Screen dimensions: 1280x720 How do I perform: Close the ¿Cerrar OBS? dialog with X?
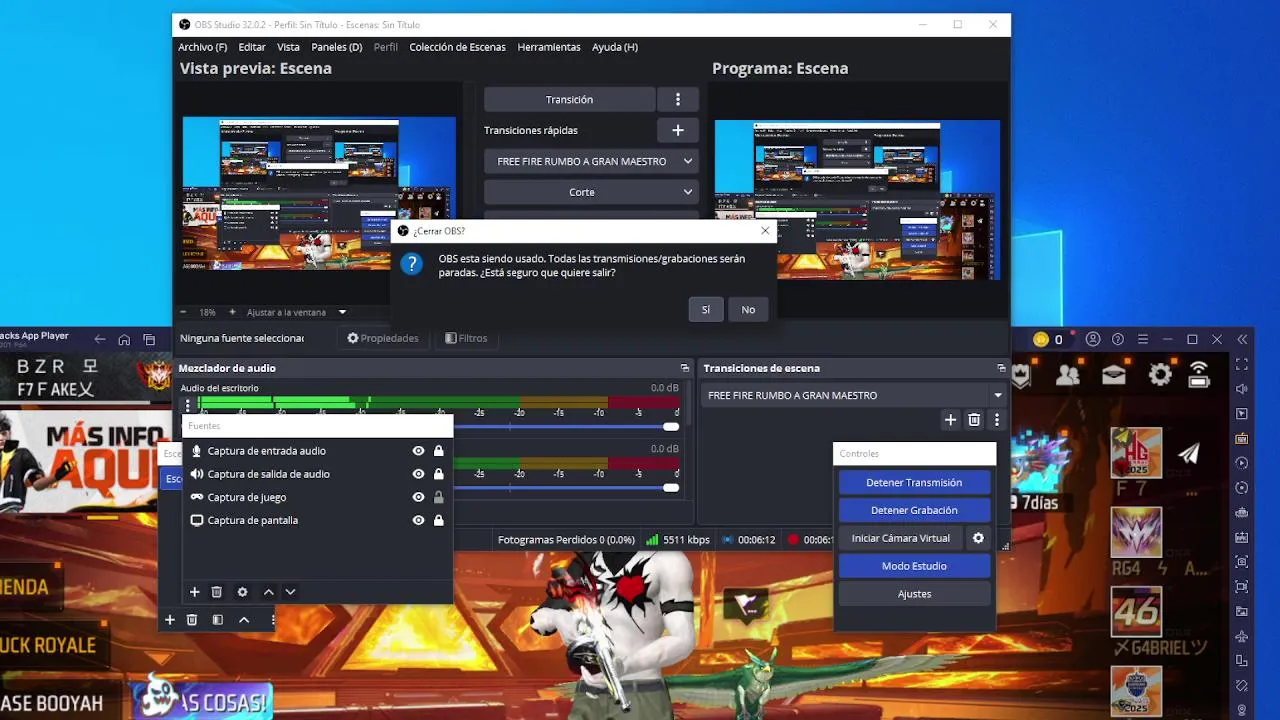(765, 230)
